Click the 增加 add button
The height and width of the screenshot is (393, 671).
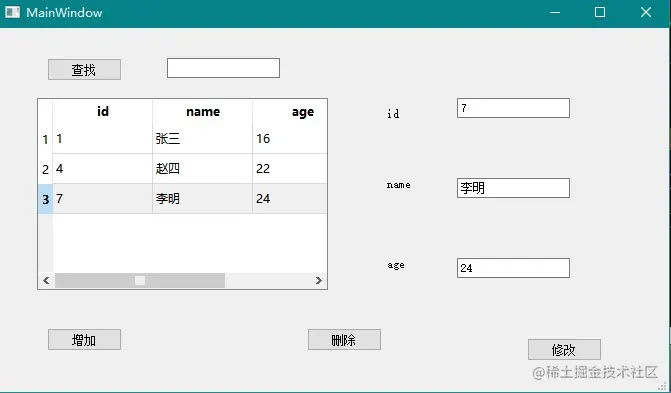pos(84,339)
